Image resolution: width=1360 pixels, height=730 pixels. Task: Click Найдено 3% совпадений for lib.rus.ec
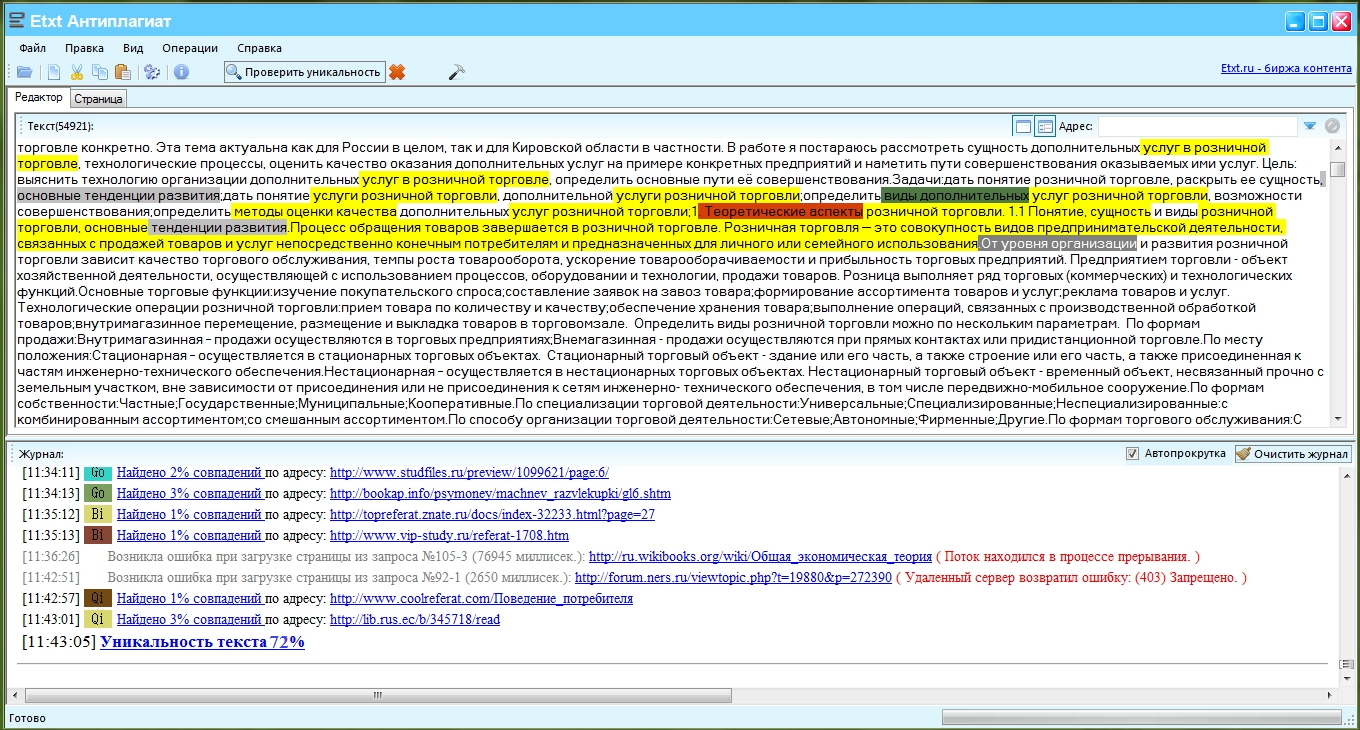click(x=189, y=620)
